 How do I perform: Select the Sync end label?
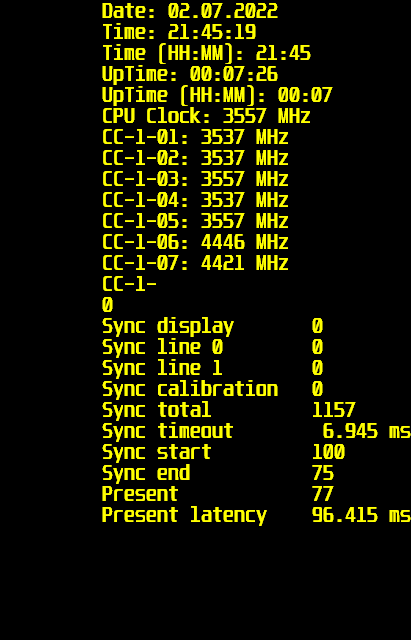(146, 473)
